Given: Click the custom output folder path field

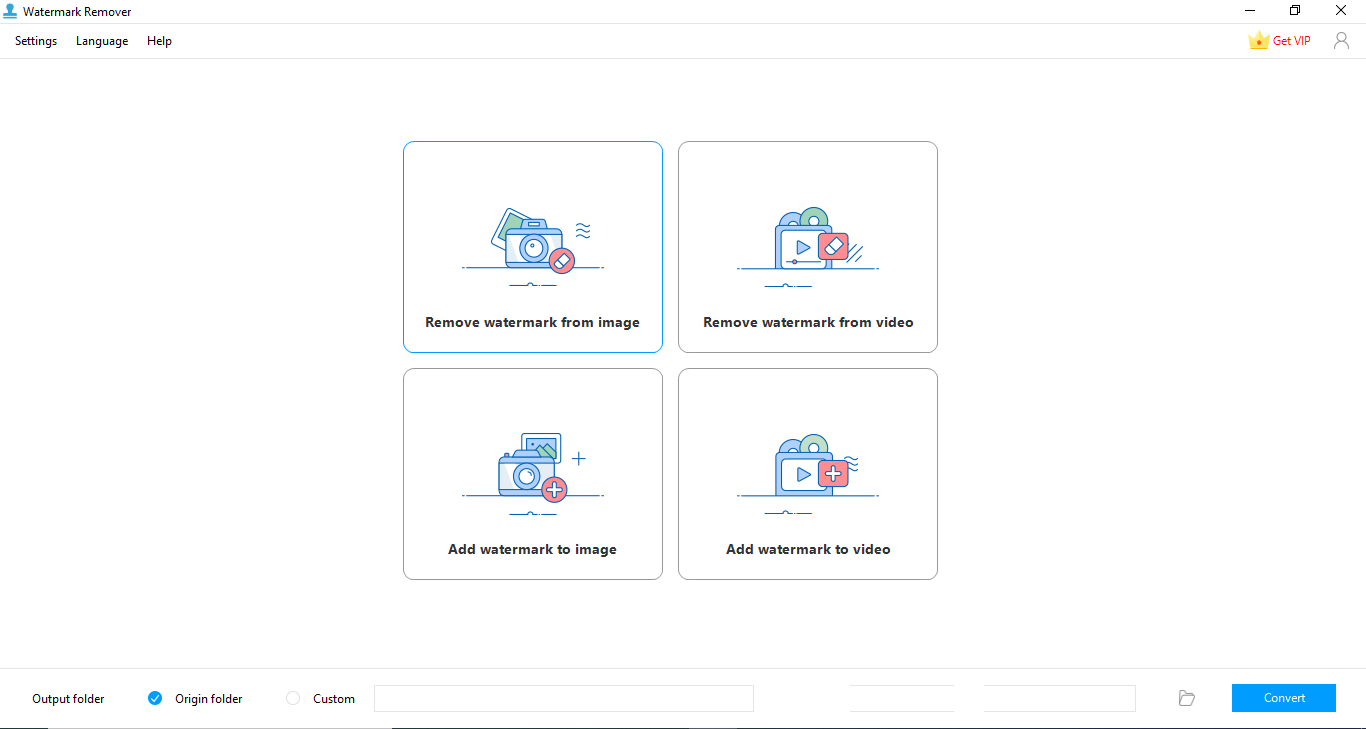Looking at the screenshot, I should pos(563,698).
